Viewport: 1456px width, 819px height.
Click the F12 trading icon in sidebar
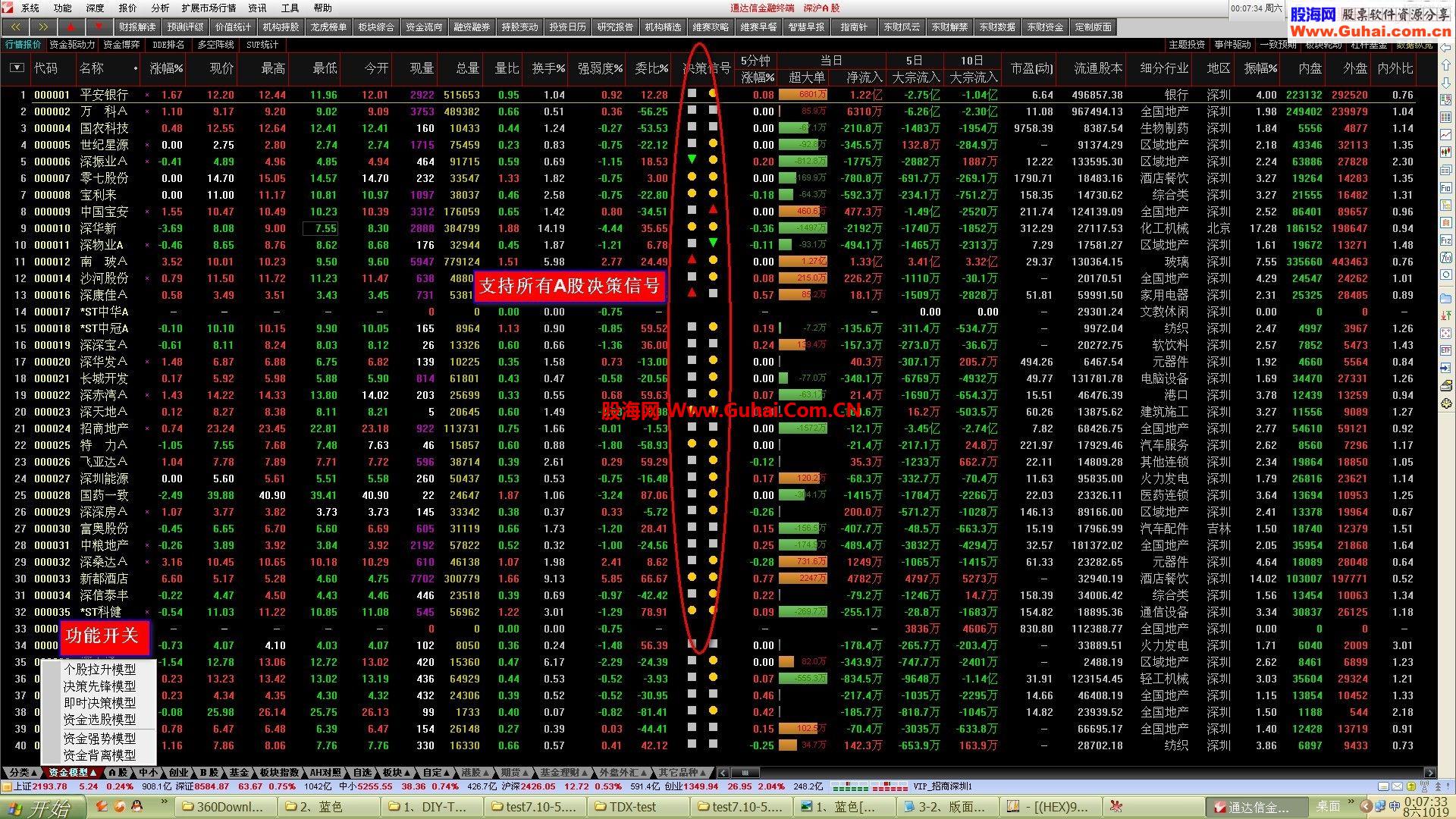[x=1446, y=240]
